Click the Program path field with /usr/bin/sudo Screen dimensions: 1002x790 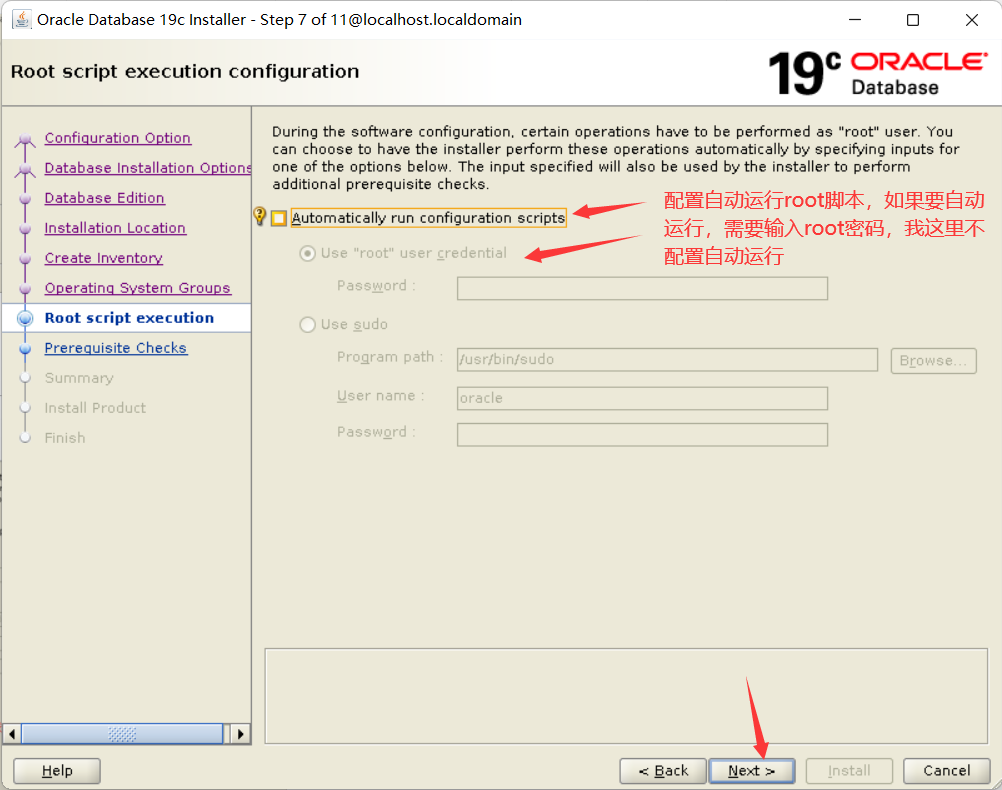(x=667, y=359)
